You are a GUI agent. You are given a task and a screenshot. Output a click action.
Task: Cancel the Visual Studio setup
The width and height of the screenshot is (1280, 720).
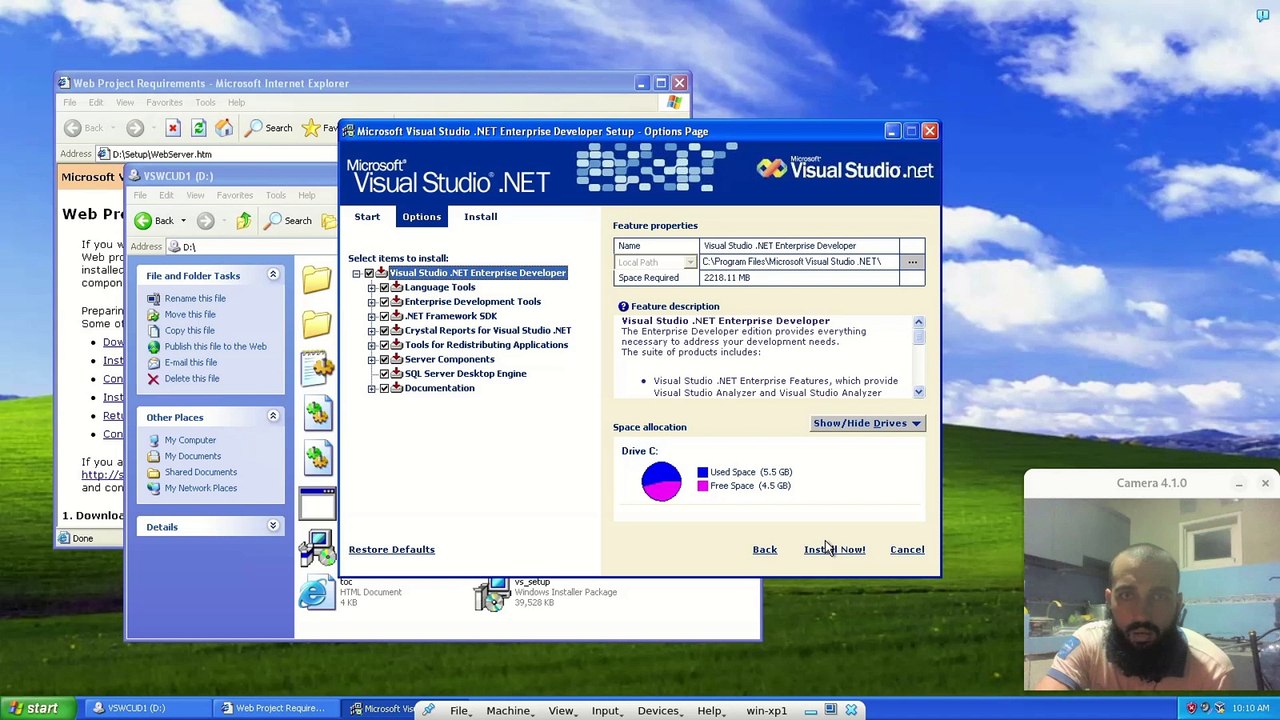point(907,550)
